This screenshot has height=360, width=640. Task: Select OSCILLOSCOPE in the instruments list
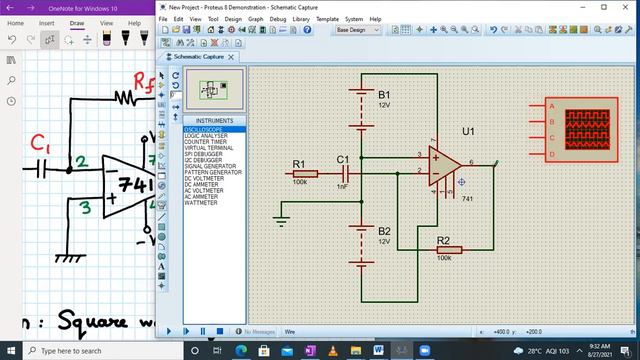(x=214, y=129)
